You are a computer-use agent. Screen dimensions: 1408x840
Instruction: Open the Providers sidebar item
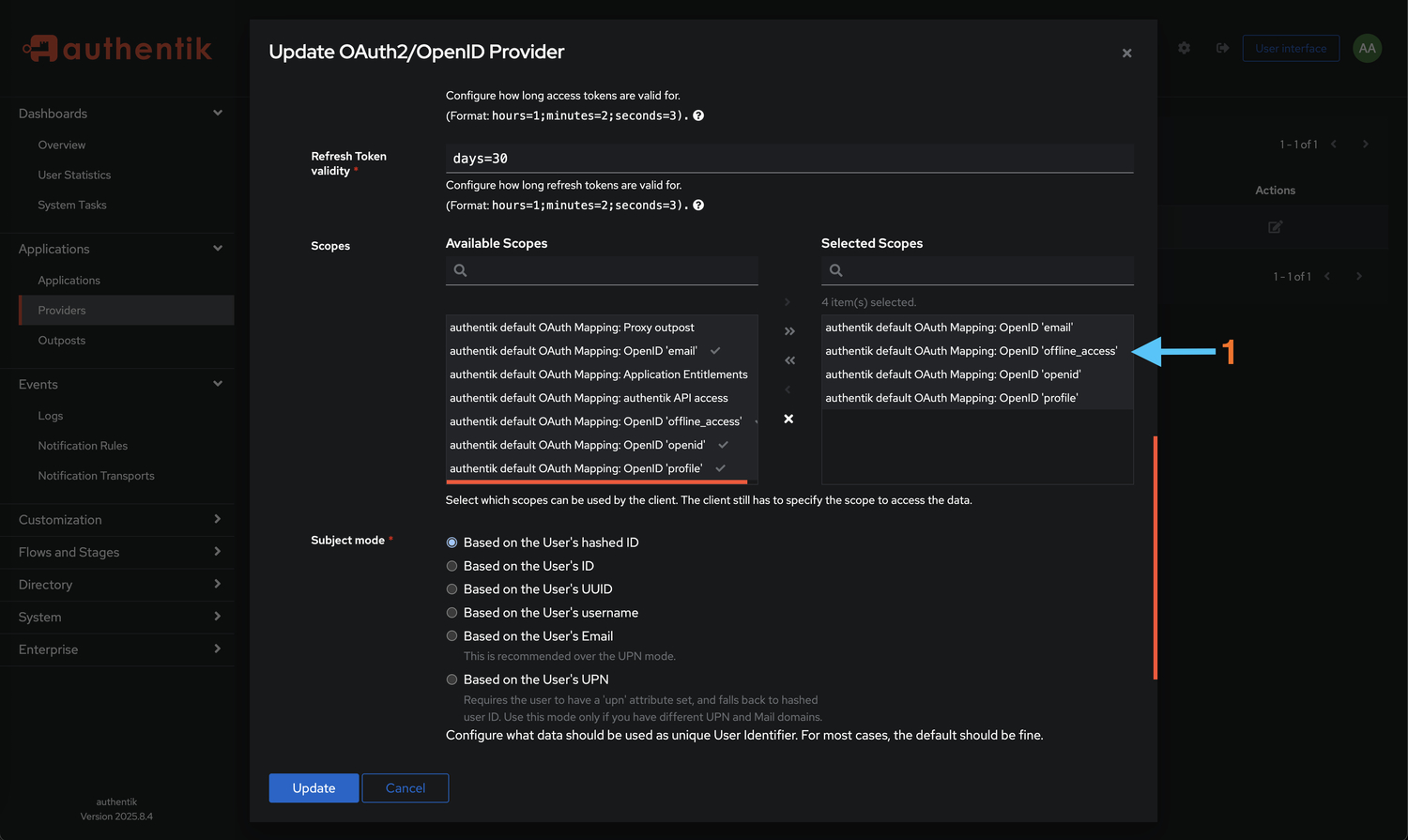coord(62,310)
